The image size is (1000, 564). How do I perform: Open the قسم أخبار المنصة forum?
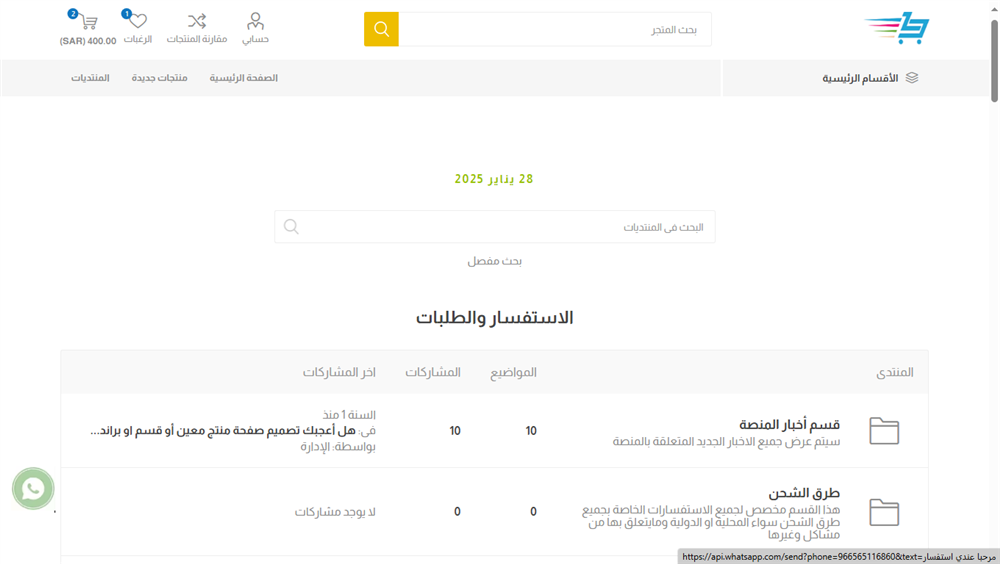click(x=789, y=424)
